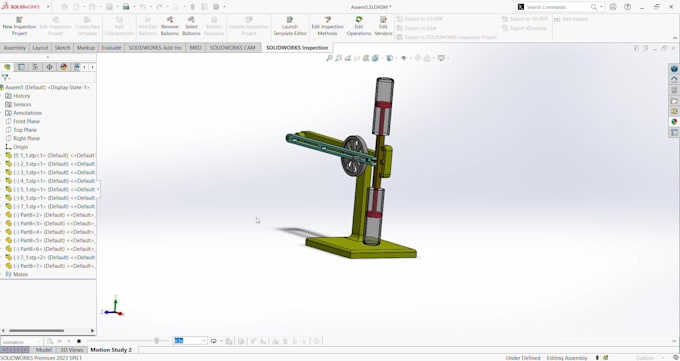Viewport: 680px width, 361px height.
Task: Stop the motion study playback
Action: pos(79,341)
